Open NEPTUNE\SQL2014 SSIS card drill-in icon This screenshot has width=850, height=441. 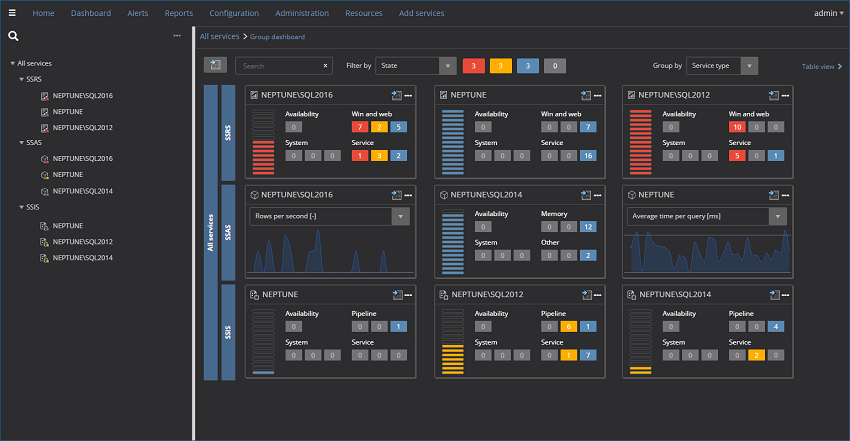point(774,295)
